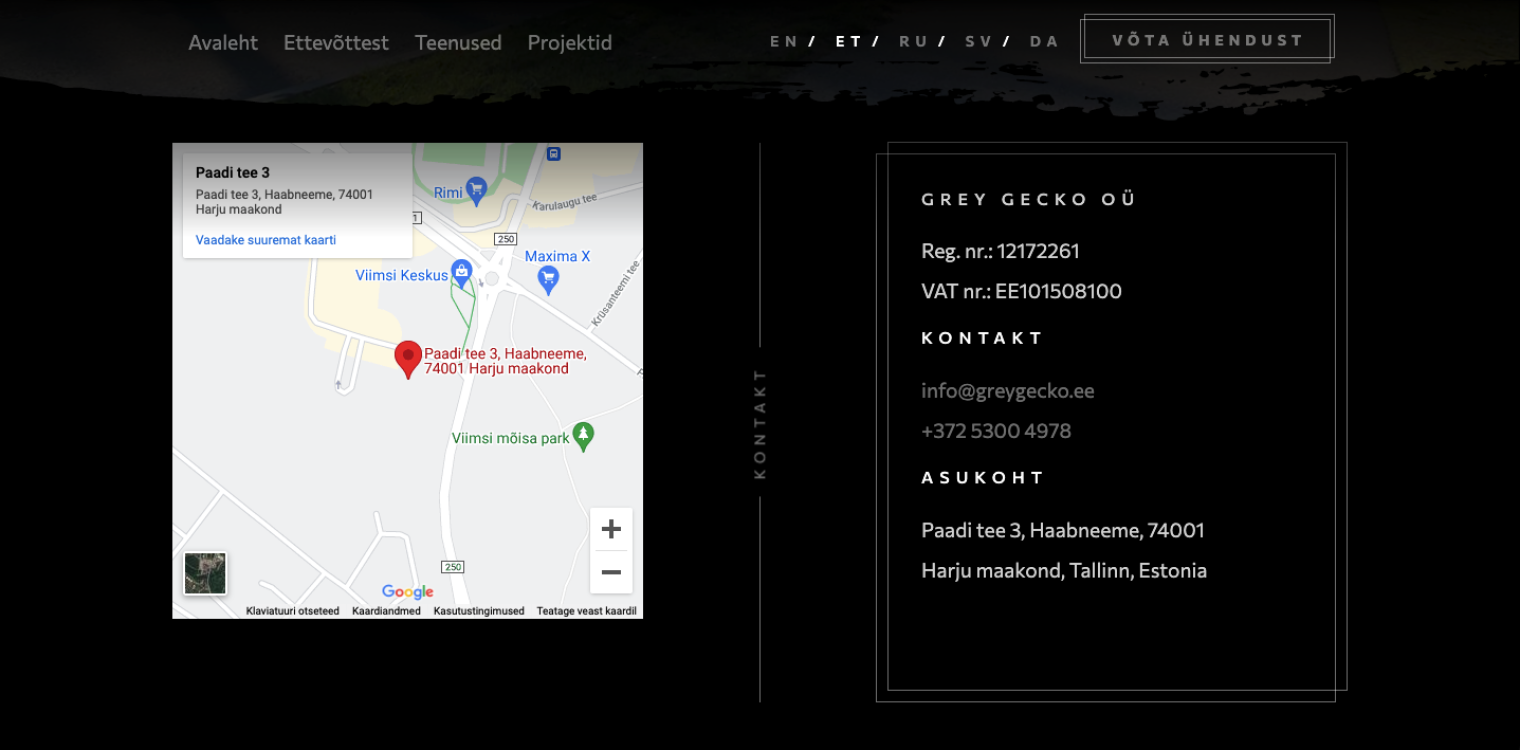Click the Rimi shopping cart marker
This screenshot has height=750, width=1520.
pyautogui.click(x=476, y=189)
